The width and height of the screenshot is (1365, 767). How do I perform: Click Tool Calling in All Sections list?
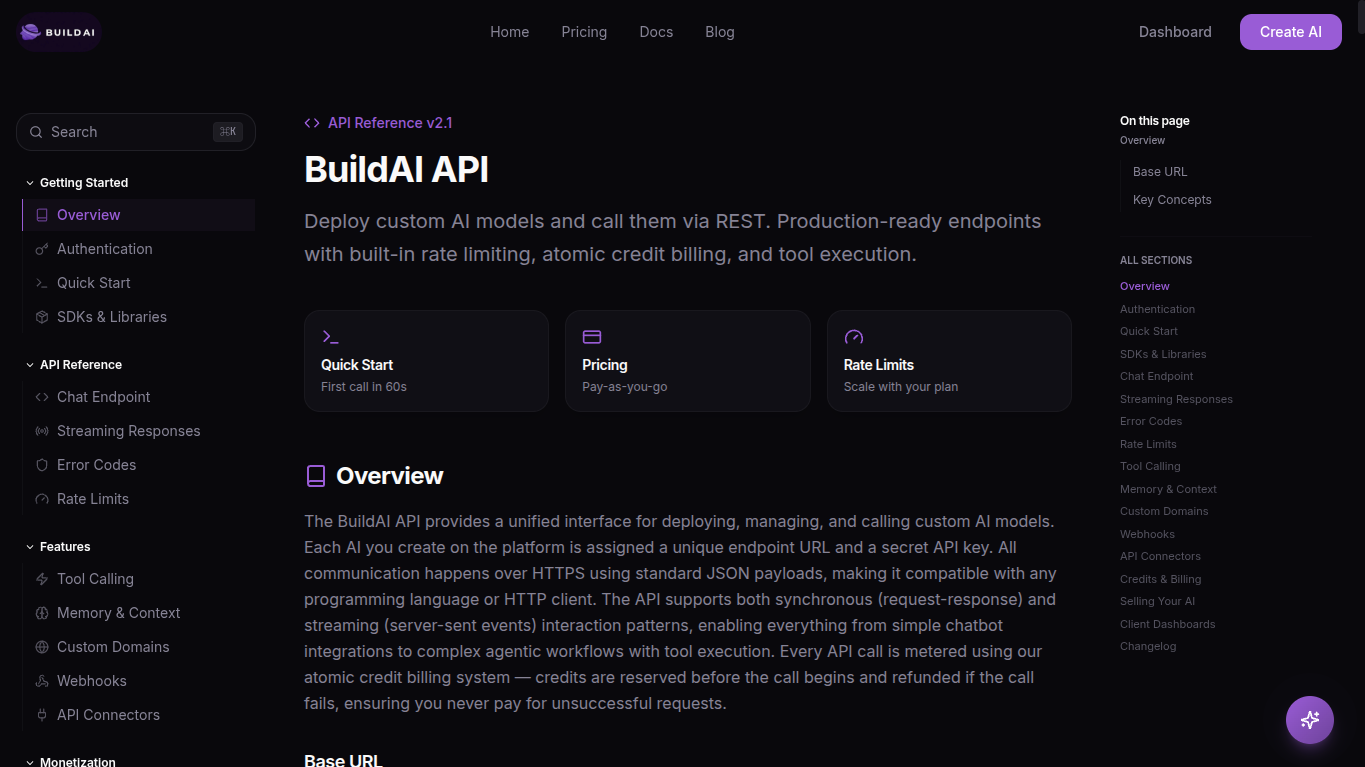tap(1150, 466)
